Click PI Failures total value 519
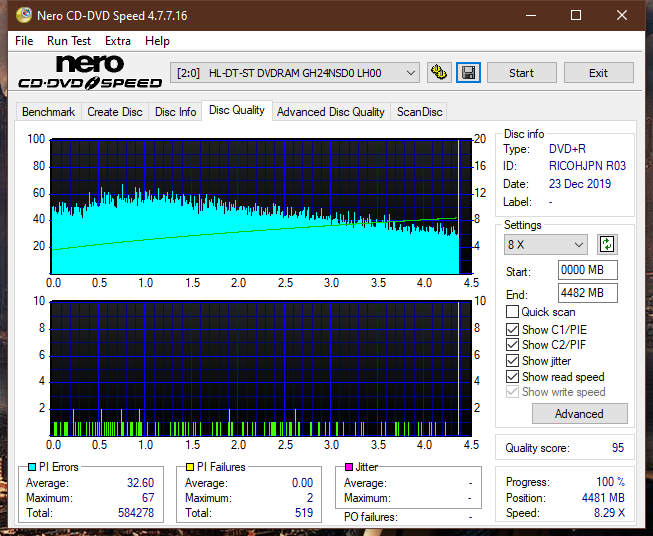Image resolution: width=653 pixels, height=536 pixels. tap(304, 513)
